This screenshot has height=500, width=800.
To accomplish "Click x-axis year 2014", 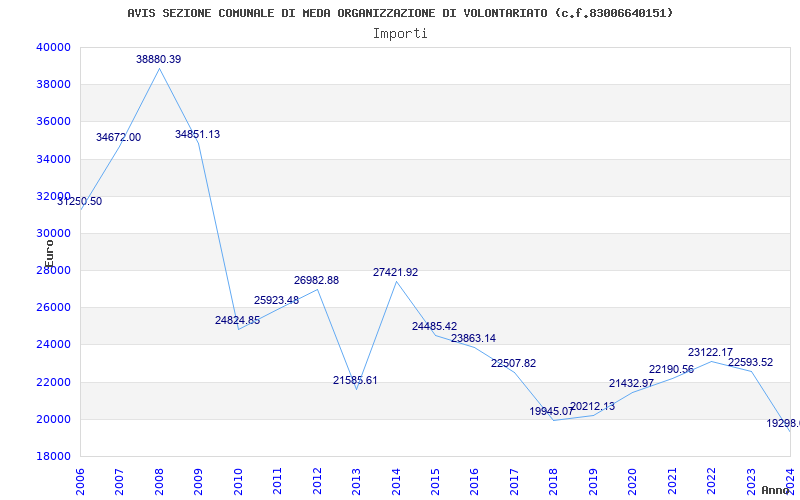I will (395, 481).
